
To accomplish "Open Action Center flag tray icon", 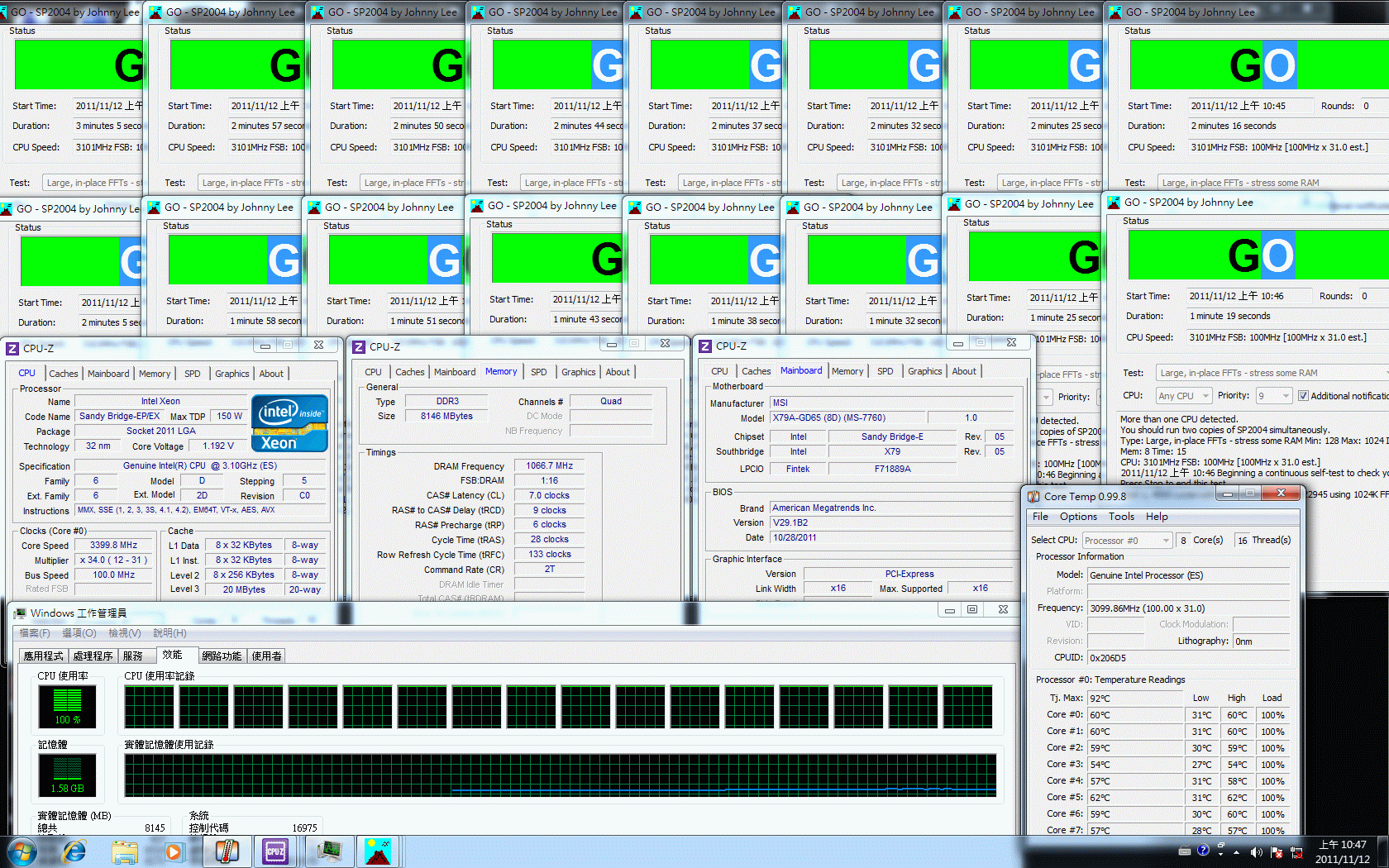I will (1277, 851).
